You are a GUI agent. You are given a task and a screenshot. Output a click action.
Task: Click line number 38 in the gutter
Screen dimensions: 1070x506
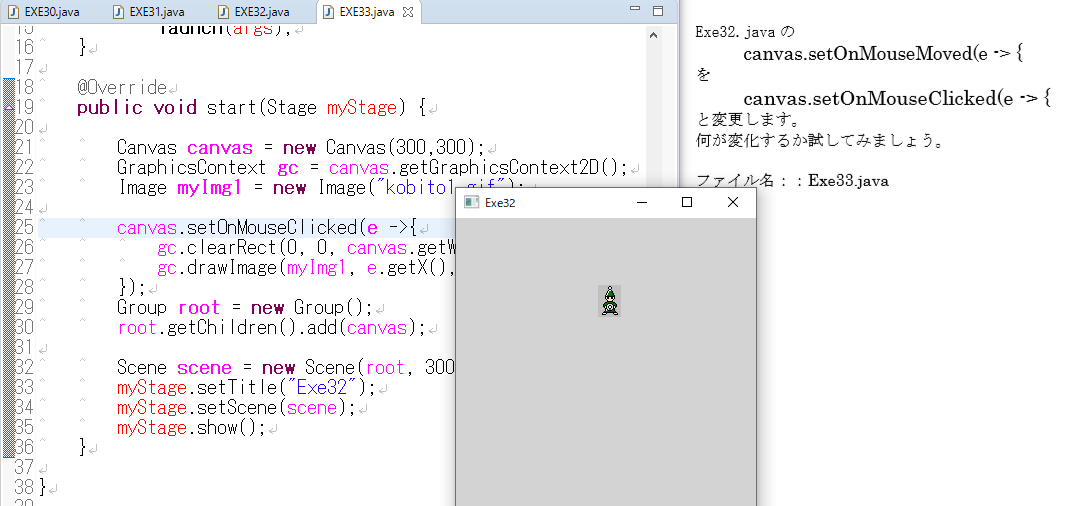[23, 488]
